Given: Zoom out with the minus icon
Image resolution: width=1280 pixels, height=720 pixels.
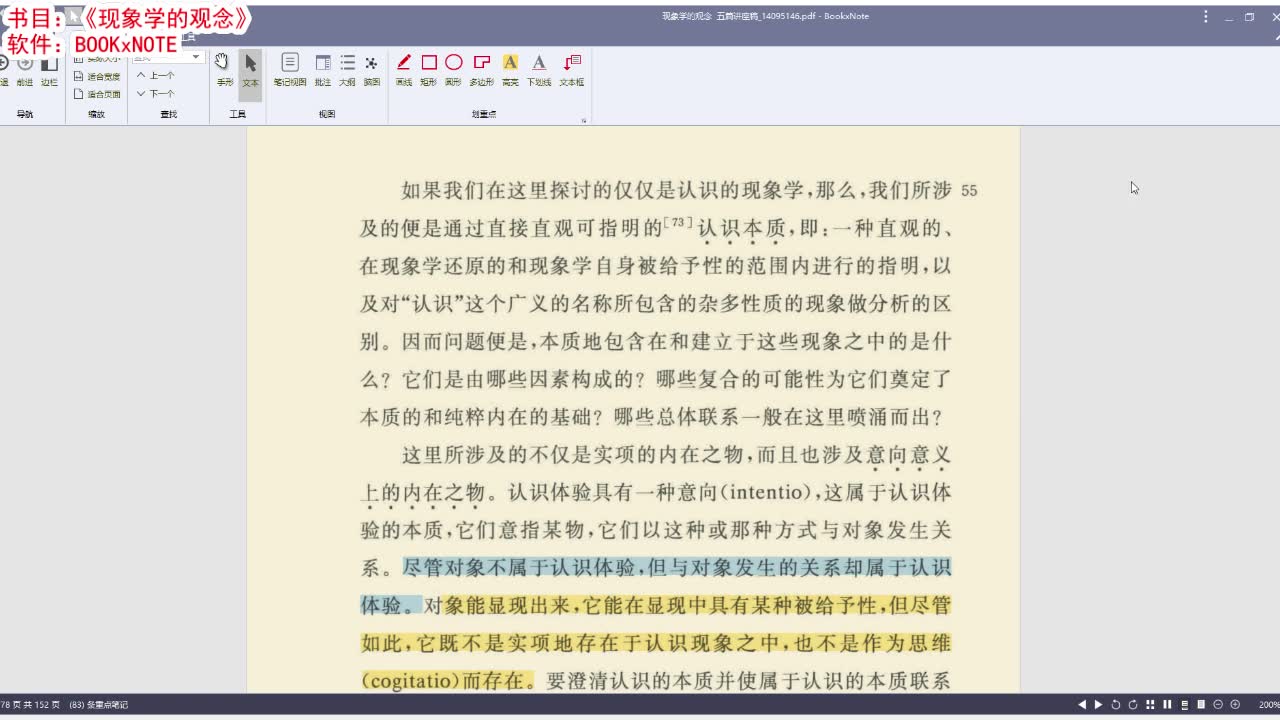Looking at the screenshot, I should 1218,704.
